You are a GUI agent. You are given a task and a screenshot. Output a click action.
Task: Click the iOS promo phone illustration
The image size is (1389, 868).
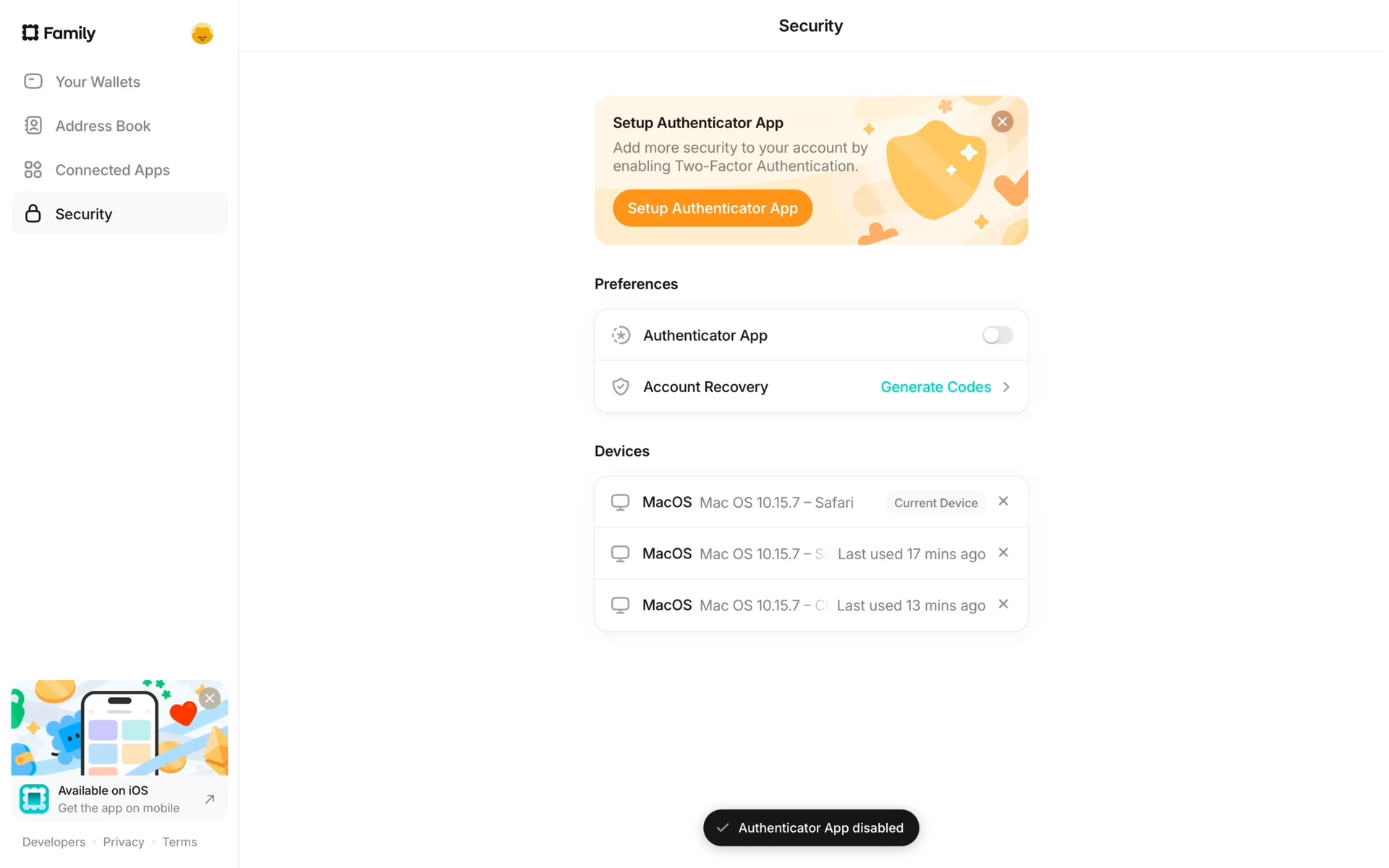[119, 731]
